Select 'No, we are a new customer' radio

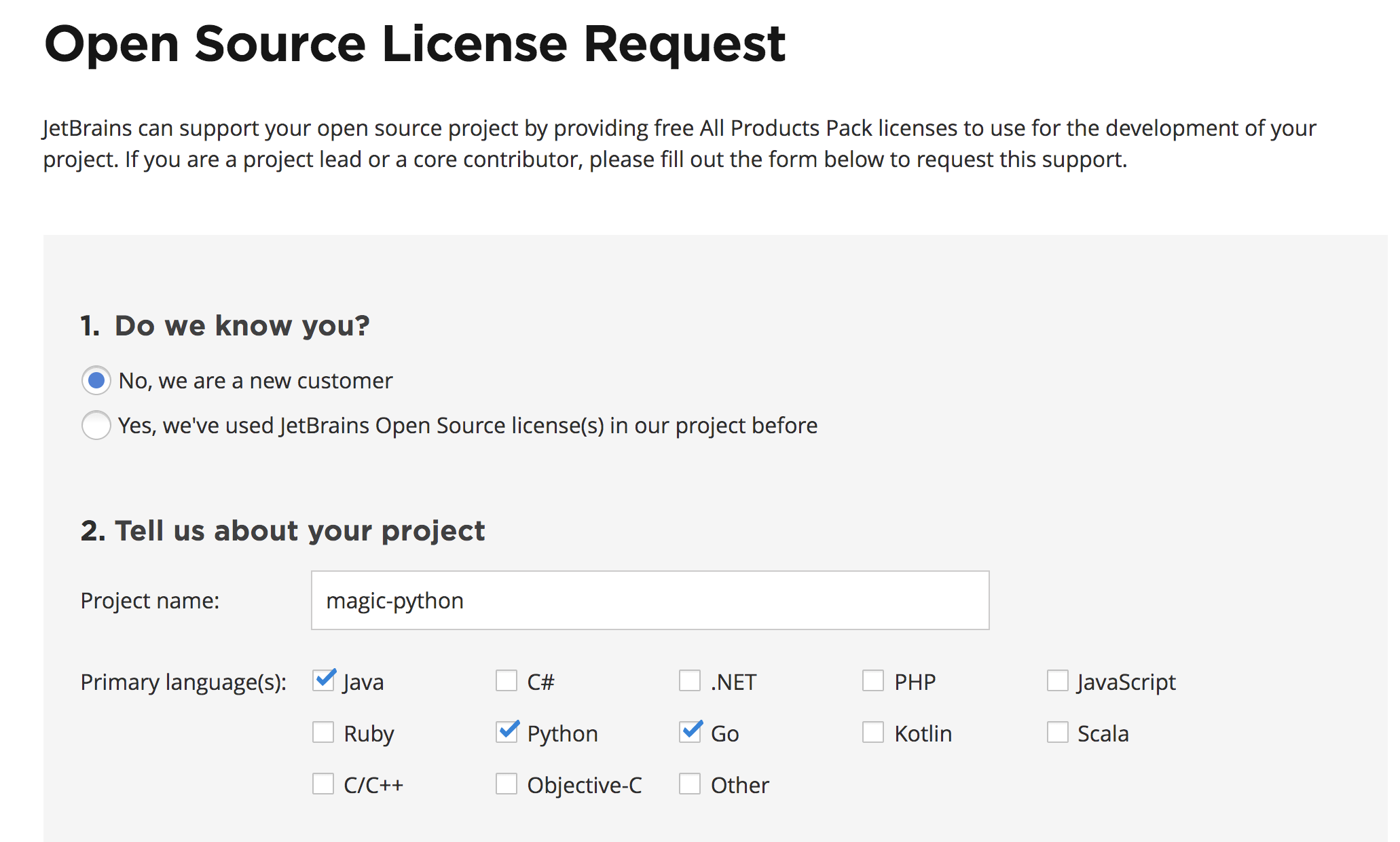[x=96, y=380]
